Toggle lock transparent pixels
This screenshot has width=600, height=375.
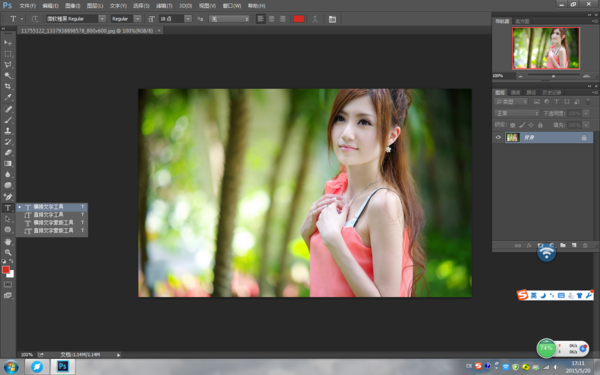[x=513, y=125]
